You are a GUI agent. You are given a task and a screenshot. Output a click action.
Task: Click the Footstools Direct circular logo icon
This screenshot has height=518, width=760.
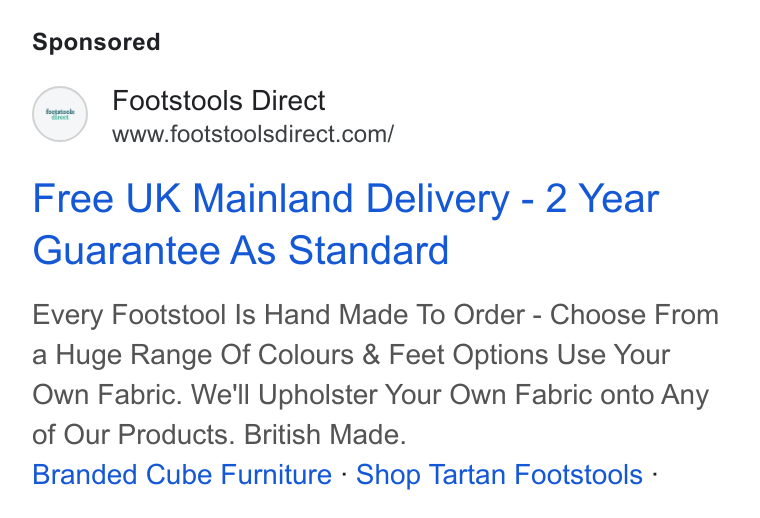(60, 114)
